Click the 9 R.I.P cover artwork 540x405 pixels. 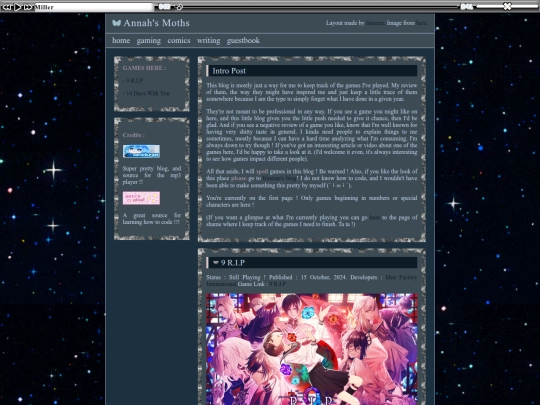point(312,349)
